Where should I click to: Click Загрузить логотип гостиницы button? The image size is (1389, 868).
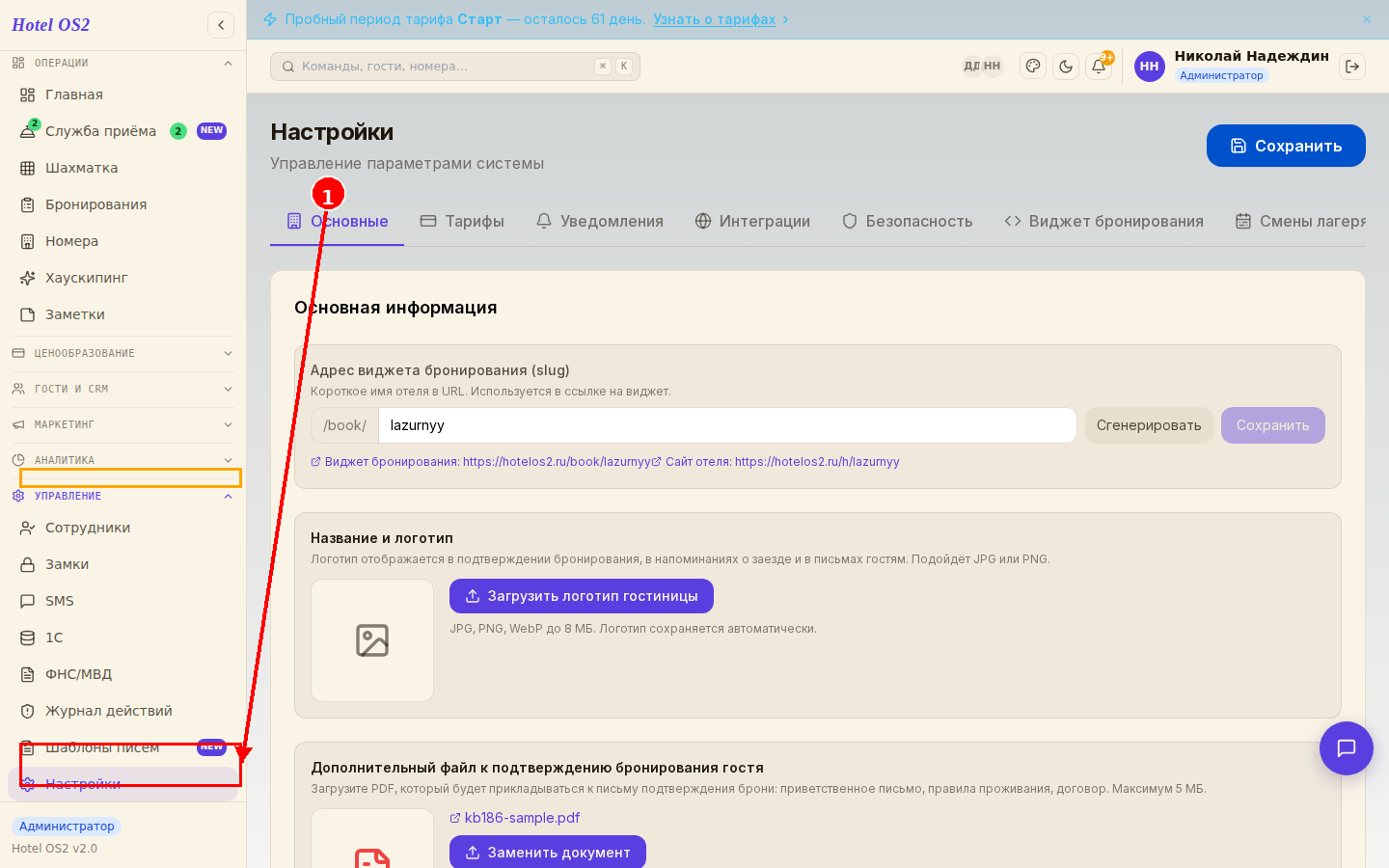(x=582, y=596)
